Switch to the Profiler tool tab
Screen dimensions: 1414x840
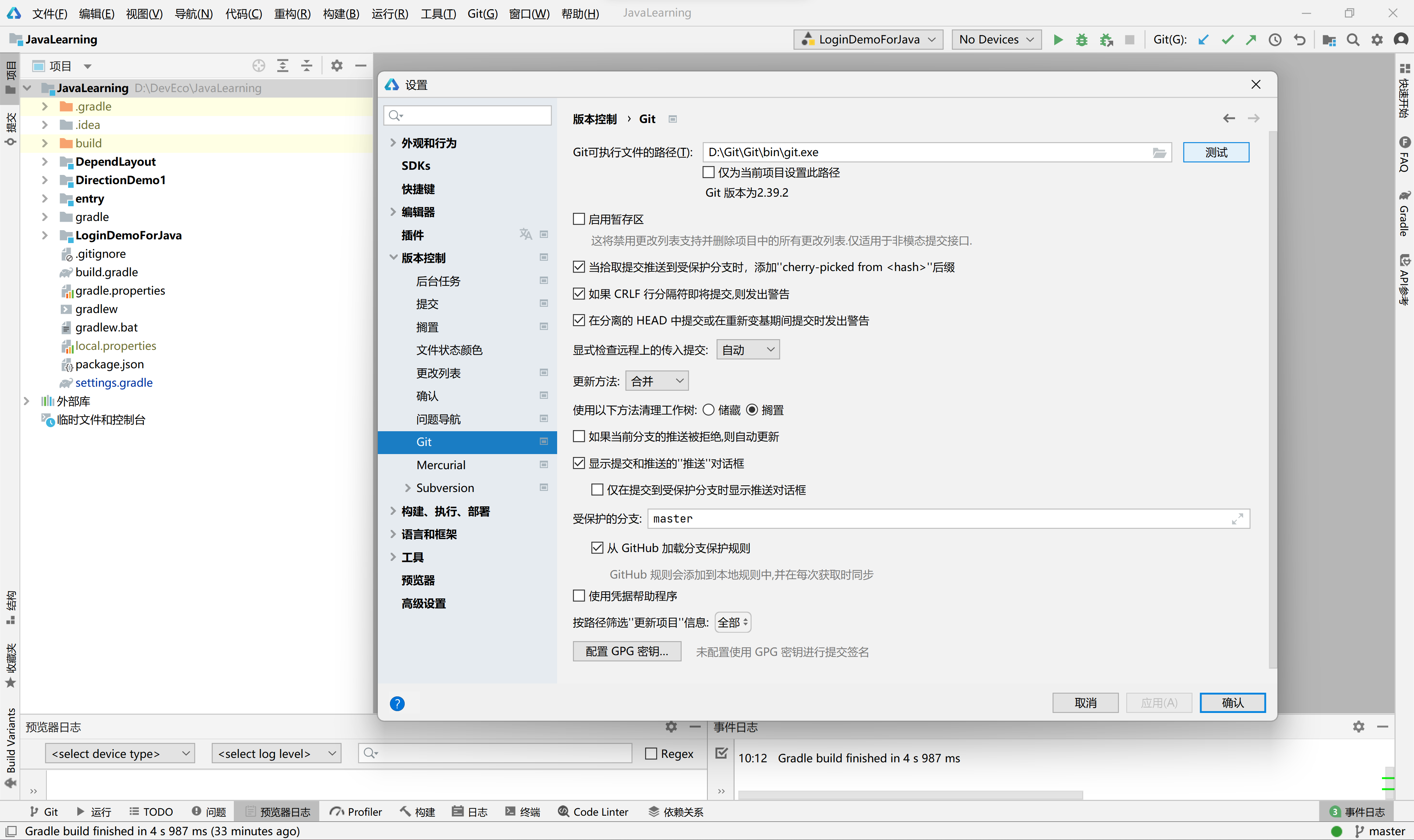356,812
